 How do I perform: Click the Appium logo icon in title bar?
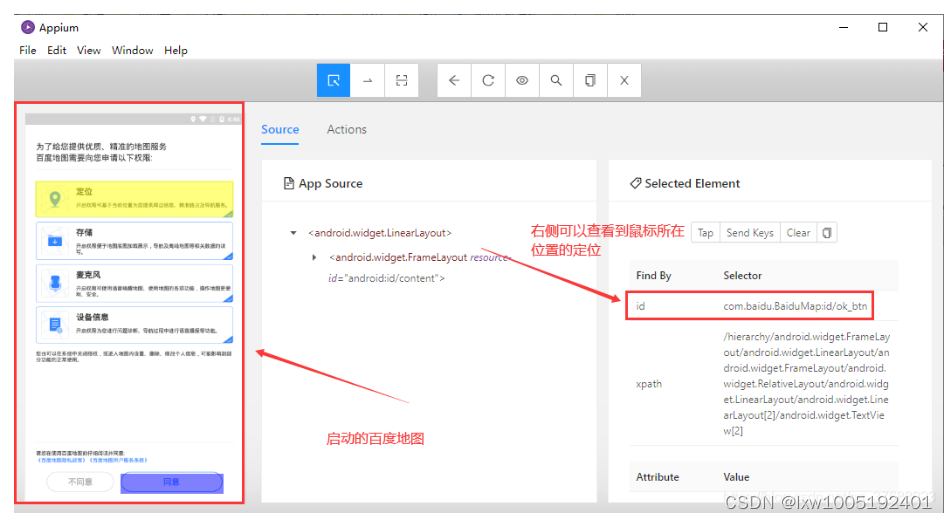click(28, 27)
